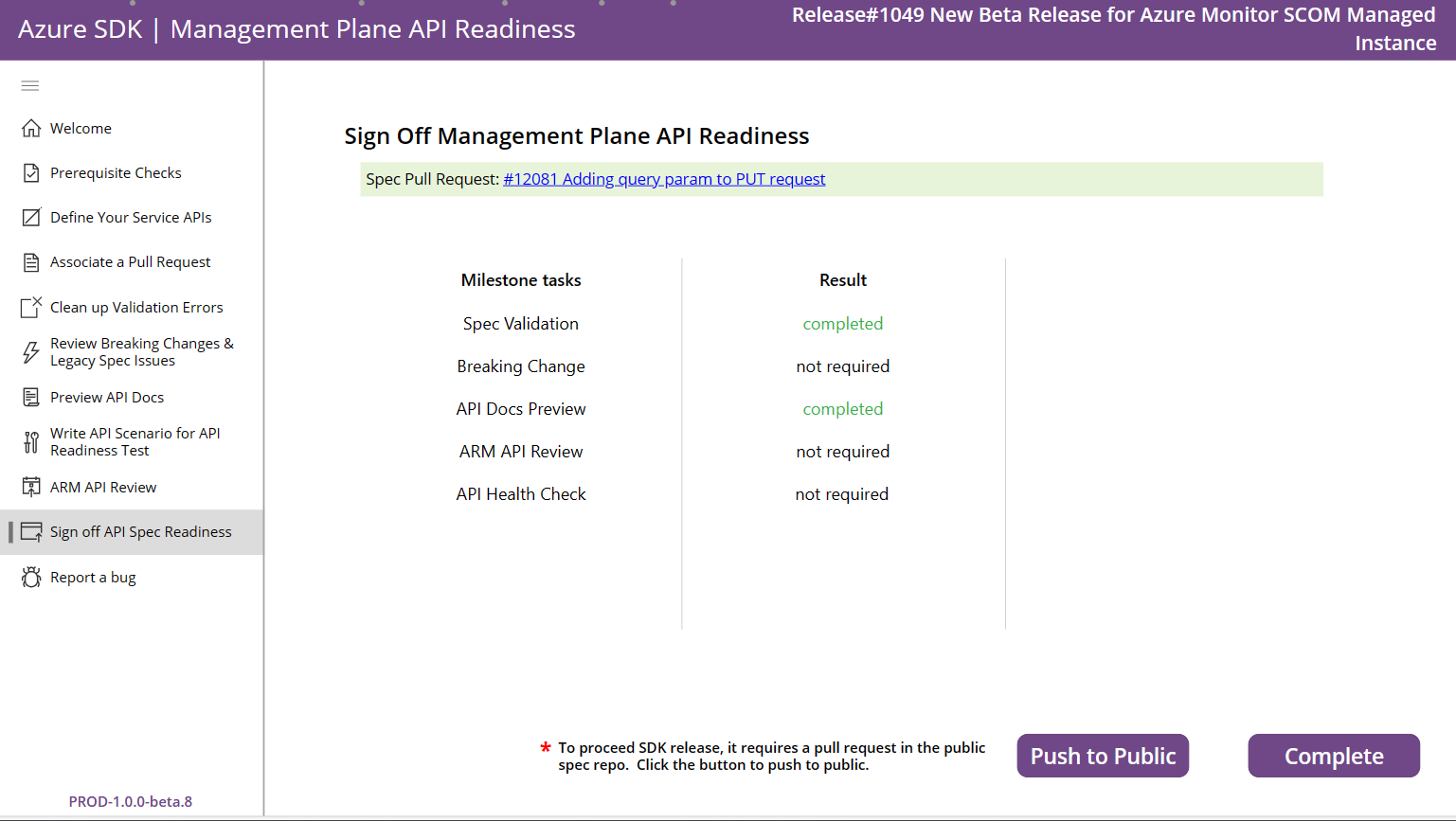Viewport: 1456px width, 821px height.
Task: Select the ARM API Review icon
Action: 28,486
